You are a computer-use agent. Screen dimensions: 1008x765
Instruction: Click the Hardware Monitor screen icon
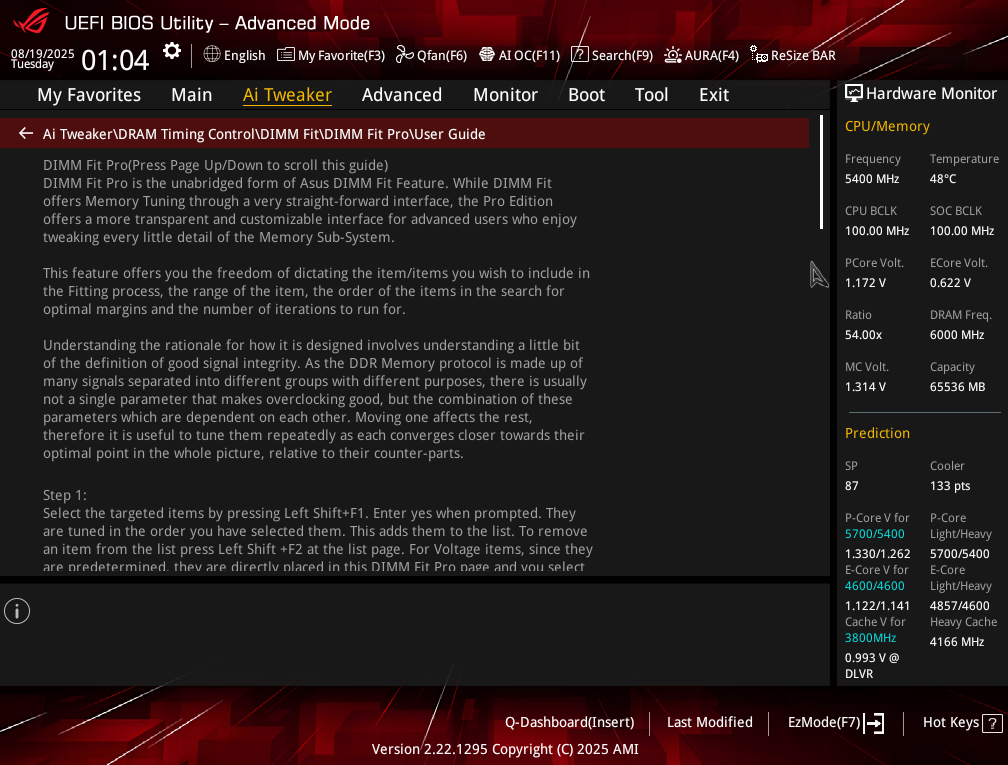point(853,93)
